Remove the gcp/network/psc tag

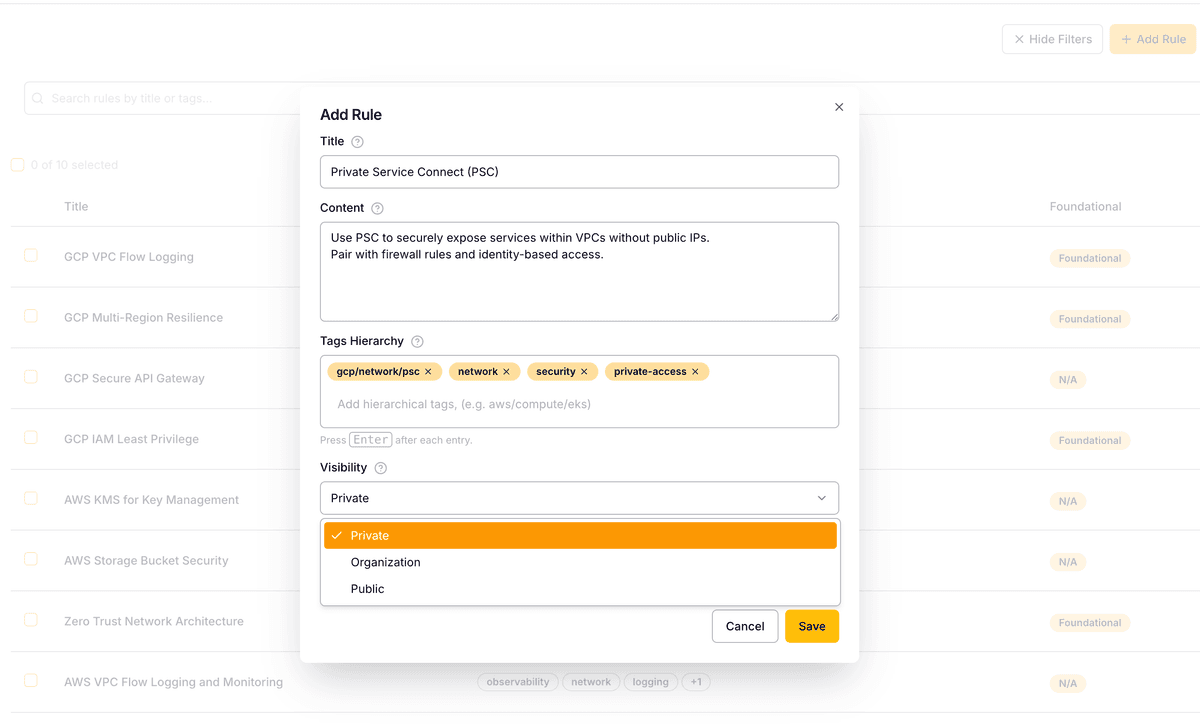point(428,372)
